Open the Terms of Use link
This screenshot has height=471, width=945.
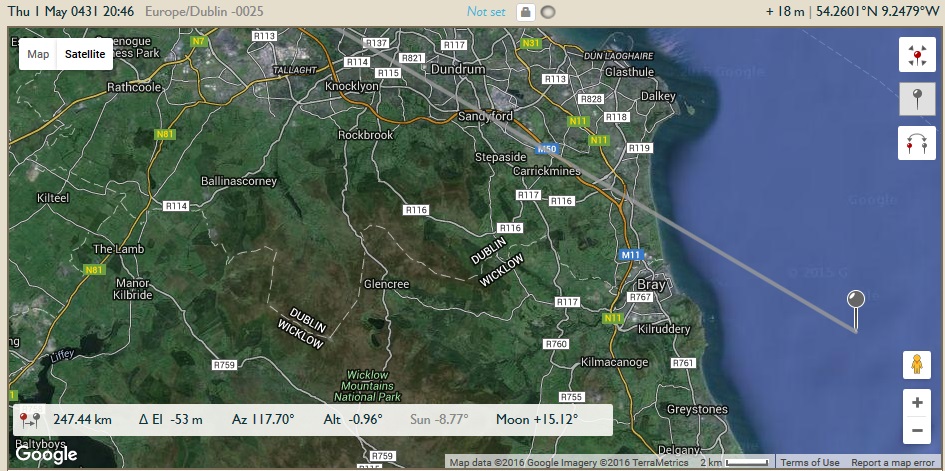pos(809,462)
